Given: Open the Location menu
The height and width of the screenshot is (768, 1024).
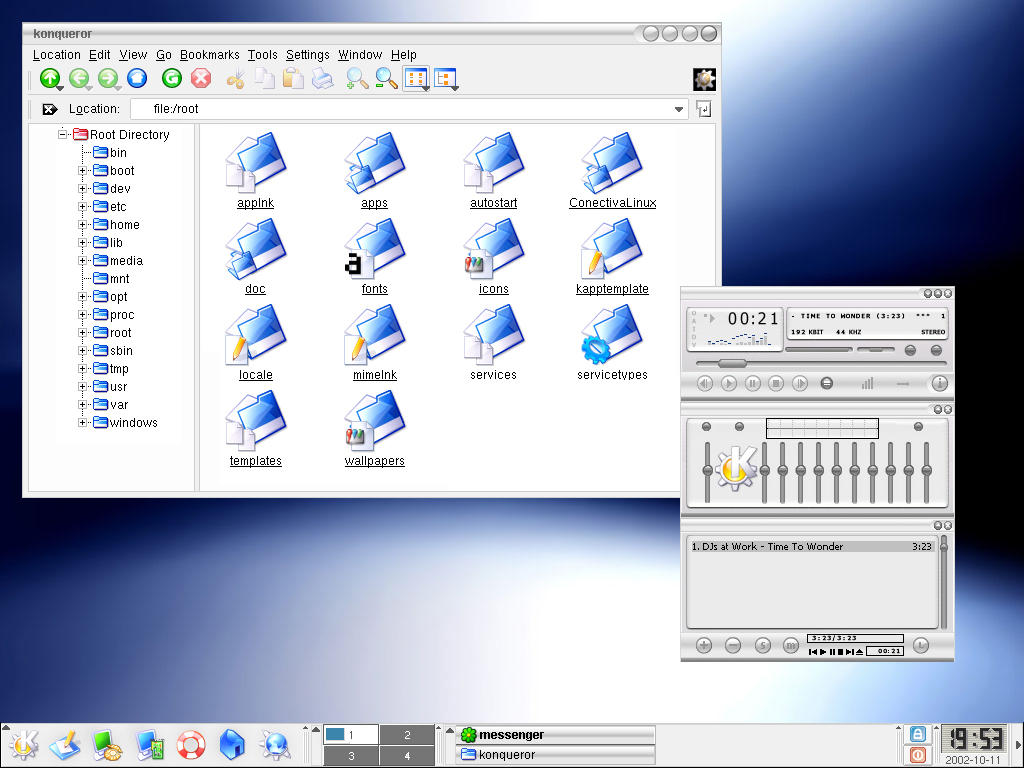Looking at the screenshot, I should tap(57, 55).
